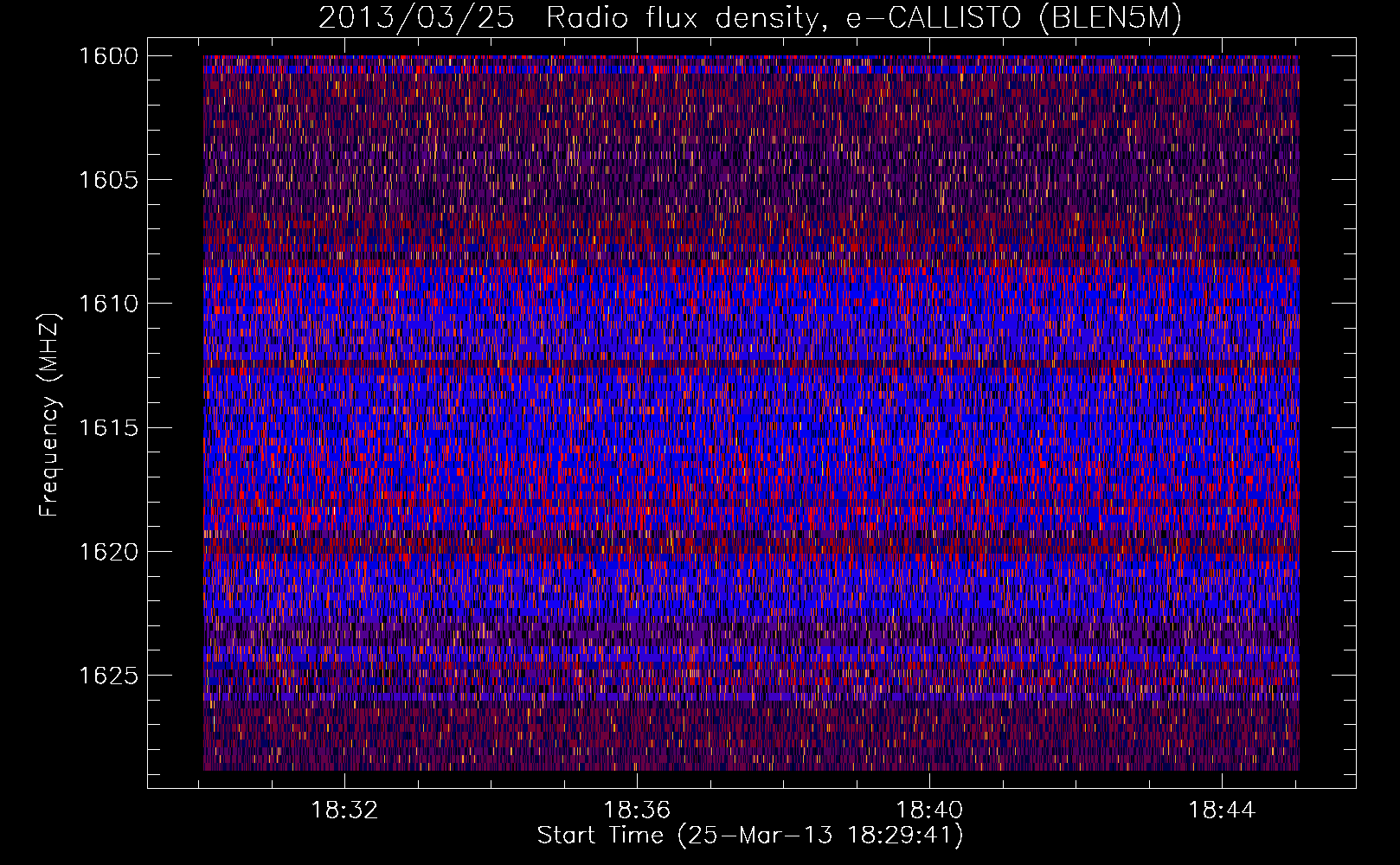Select the 1615 frequency tick label
The width and height of the screenshot is (1400, 865).
pyautogui.click(x=108, y=427)
